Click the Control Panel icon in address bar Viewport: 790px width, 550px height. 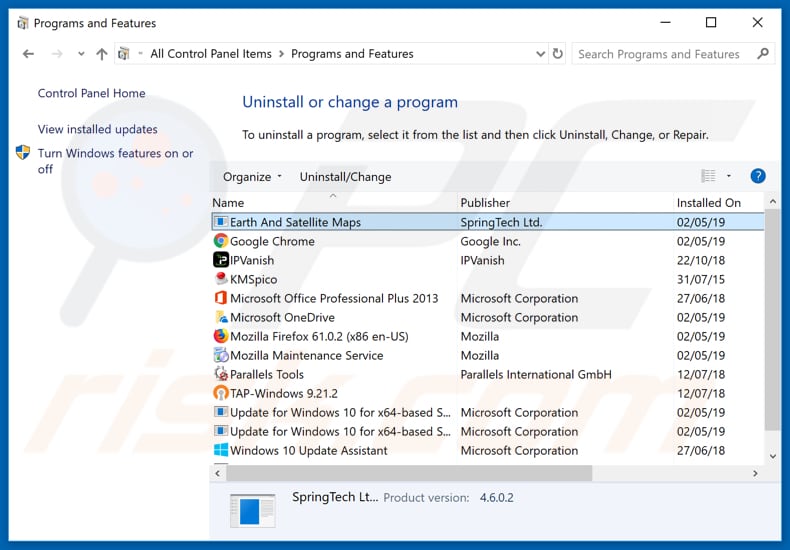(124, 53)
